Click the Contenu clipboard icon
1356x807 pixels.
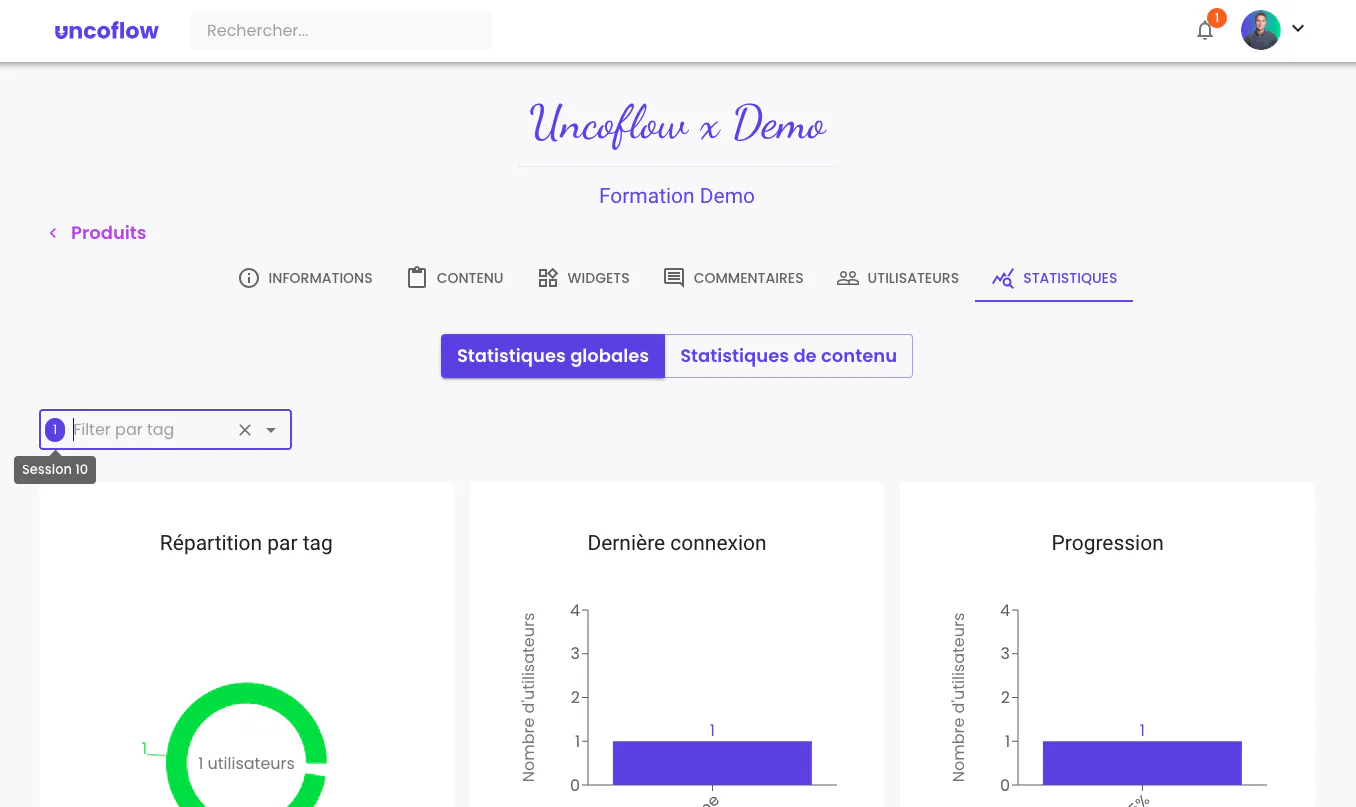click(417, 278)
